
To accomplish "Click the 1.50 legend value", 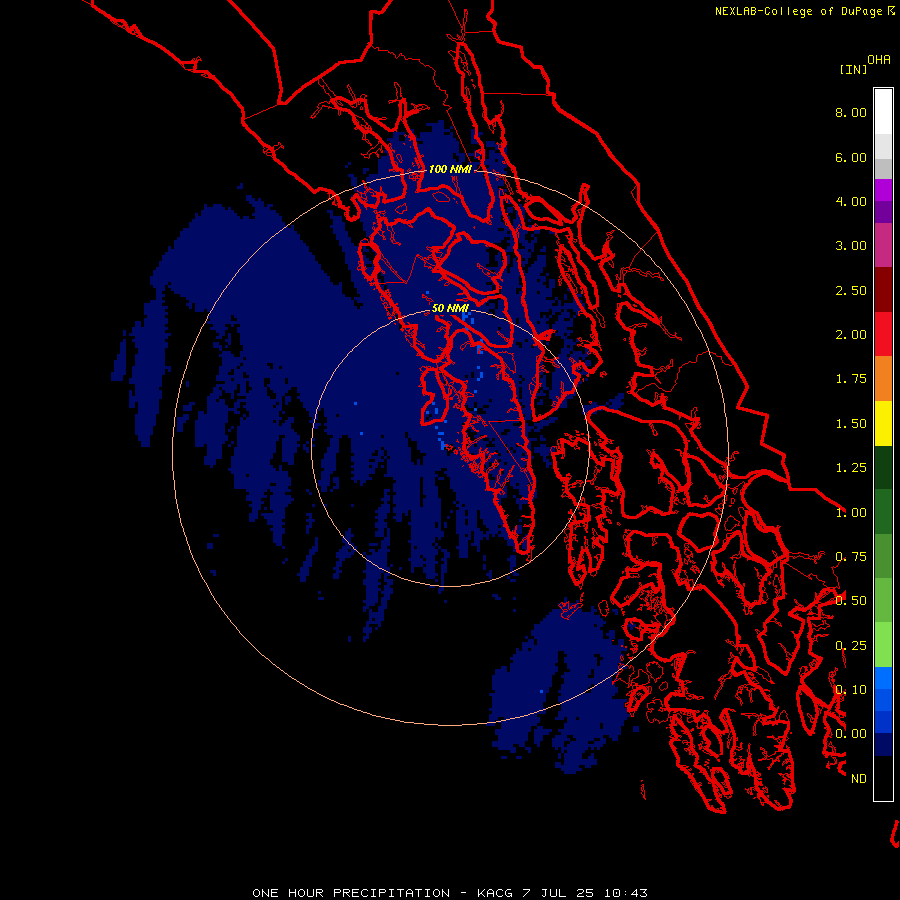I will tap(851, 424).
